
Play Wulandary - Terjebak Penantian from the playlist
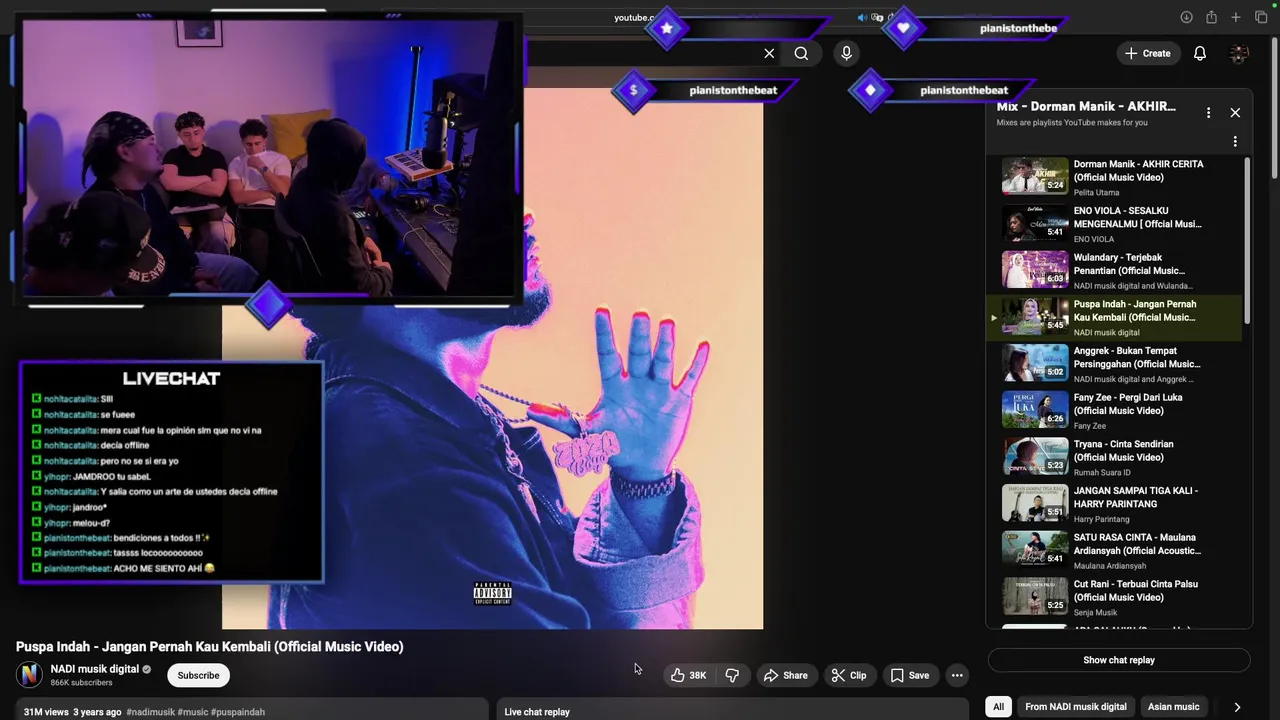1114,271
